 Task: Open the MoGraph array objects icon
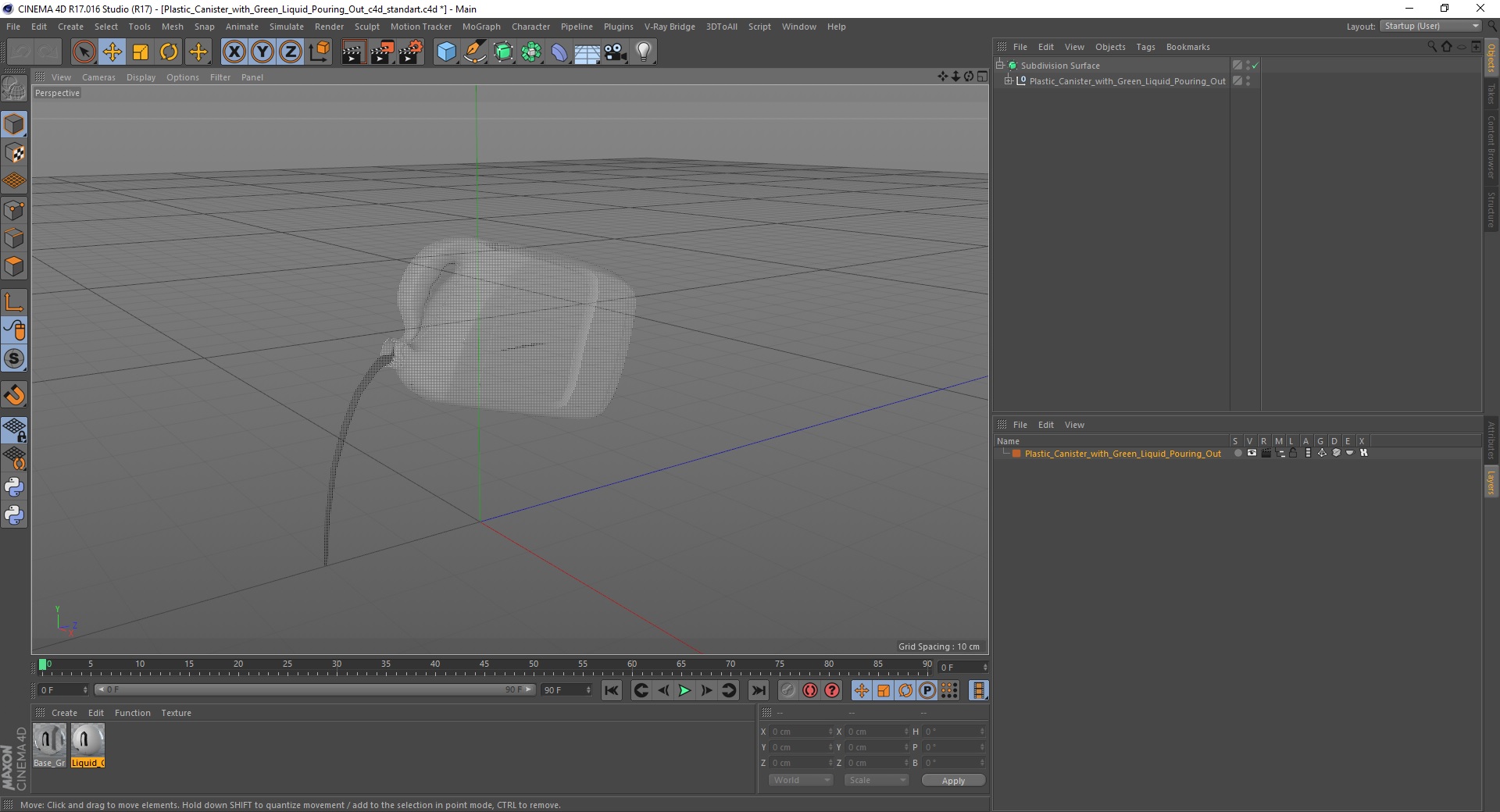coord(531,52)
